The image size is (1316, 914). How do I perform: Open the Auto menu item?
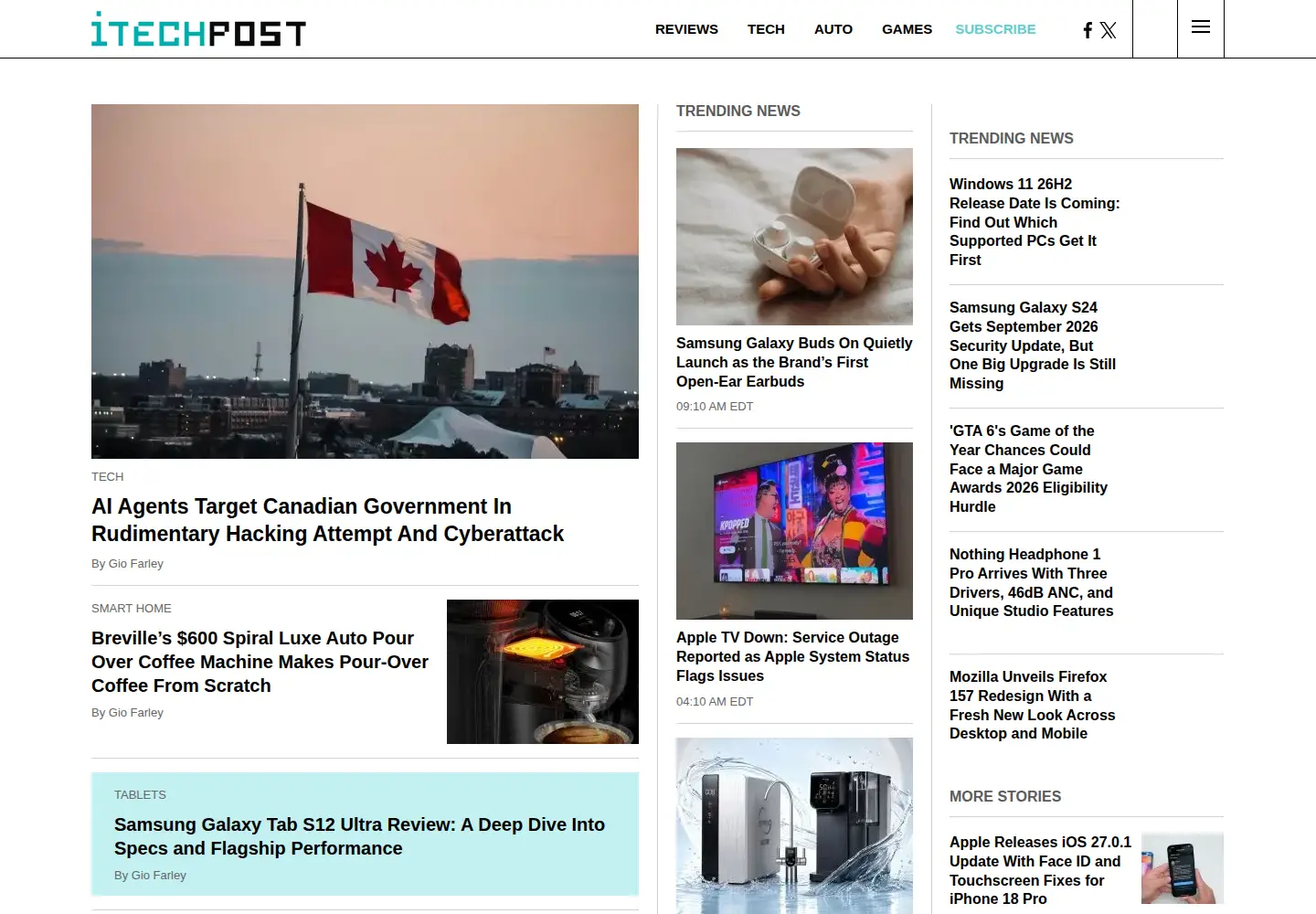pos(833,29)
